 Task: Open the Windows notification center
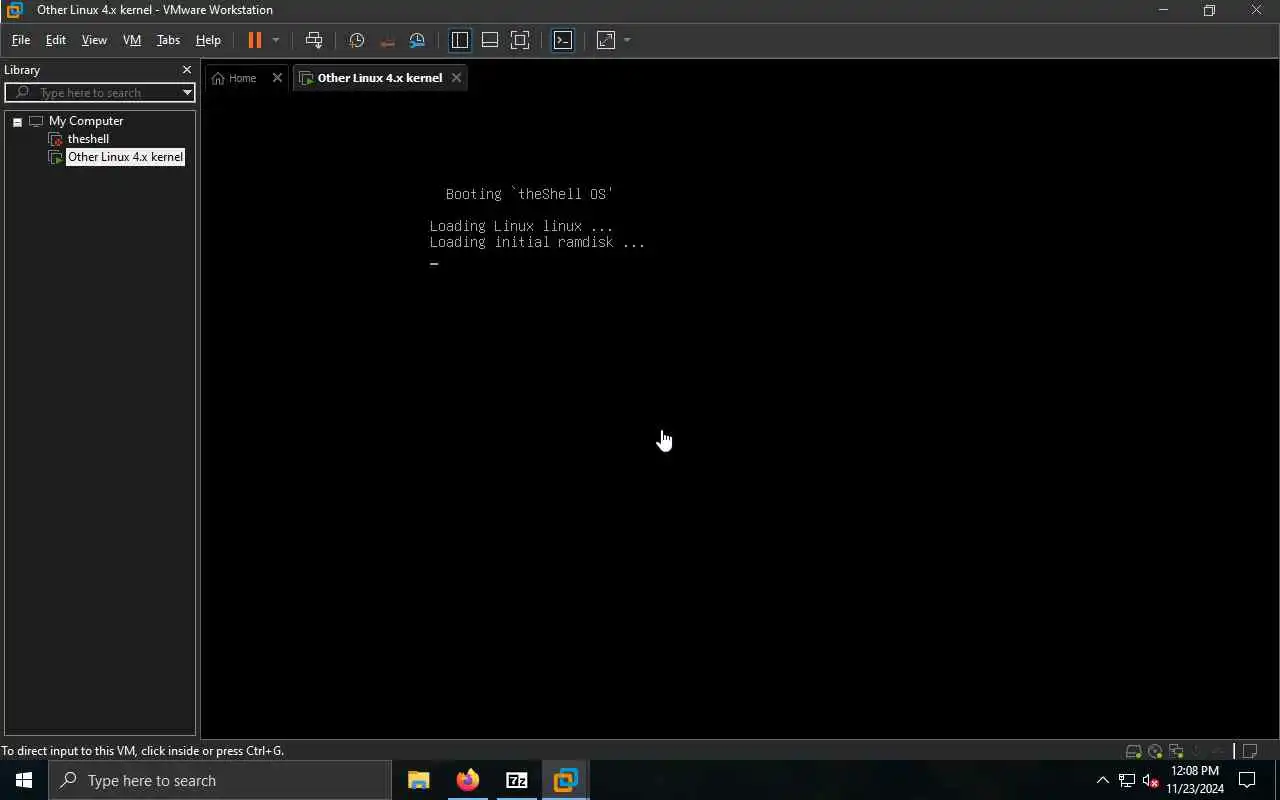[x=1247, y=780]
